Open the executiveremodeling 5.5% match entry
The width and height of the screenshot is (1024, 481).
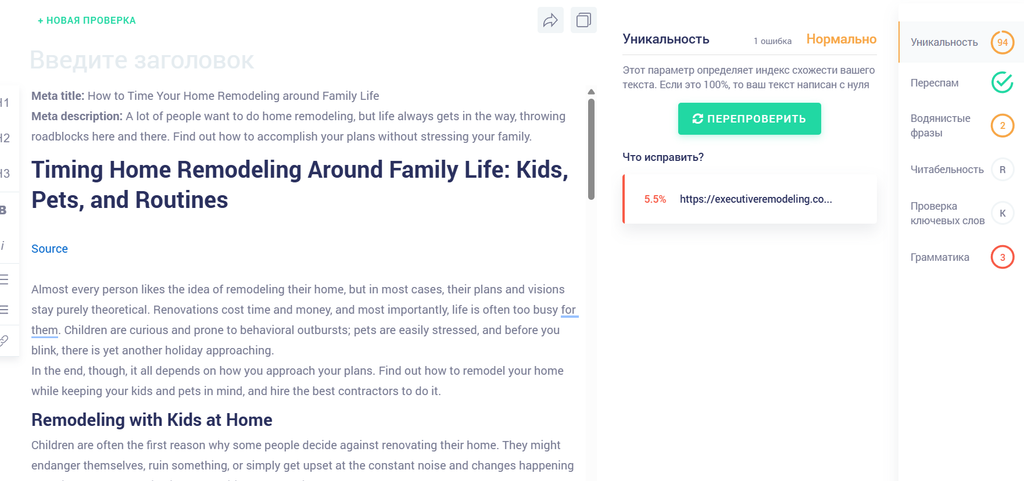750,199
